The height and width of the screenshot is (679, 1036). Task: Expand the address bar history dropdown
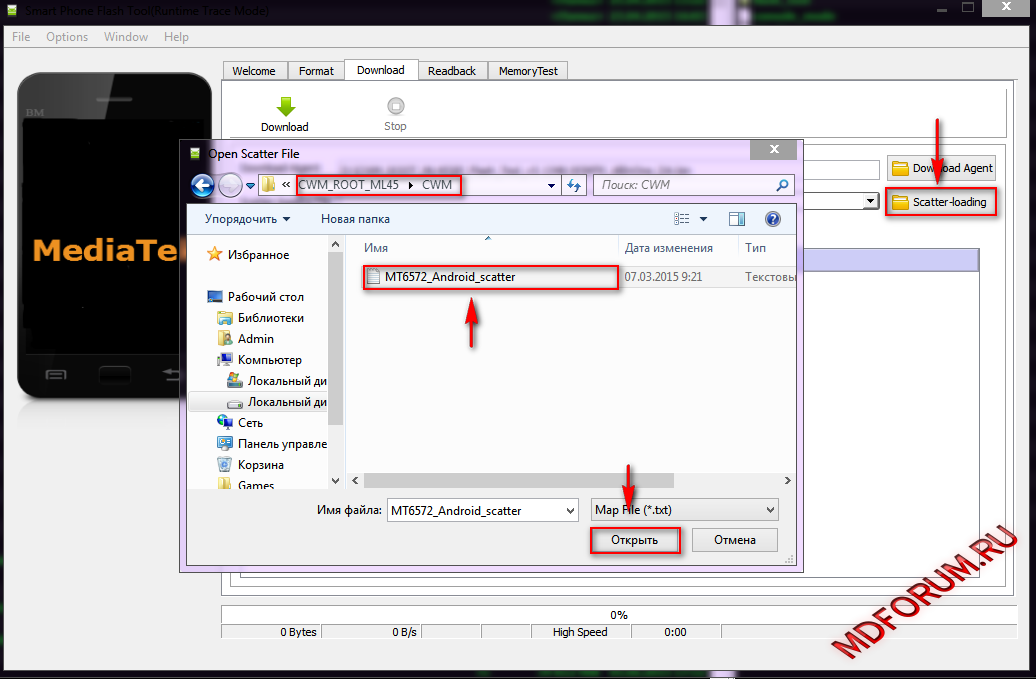tap(551, 186)
